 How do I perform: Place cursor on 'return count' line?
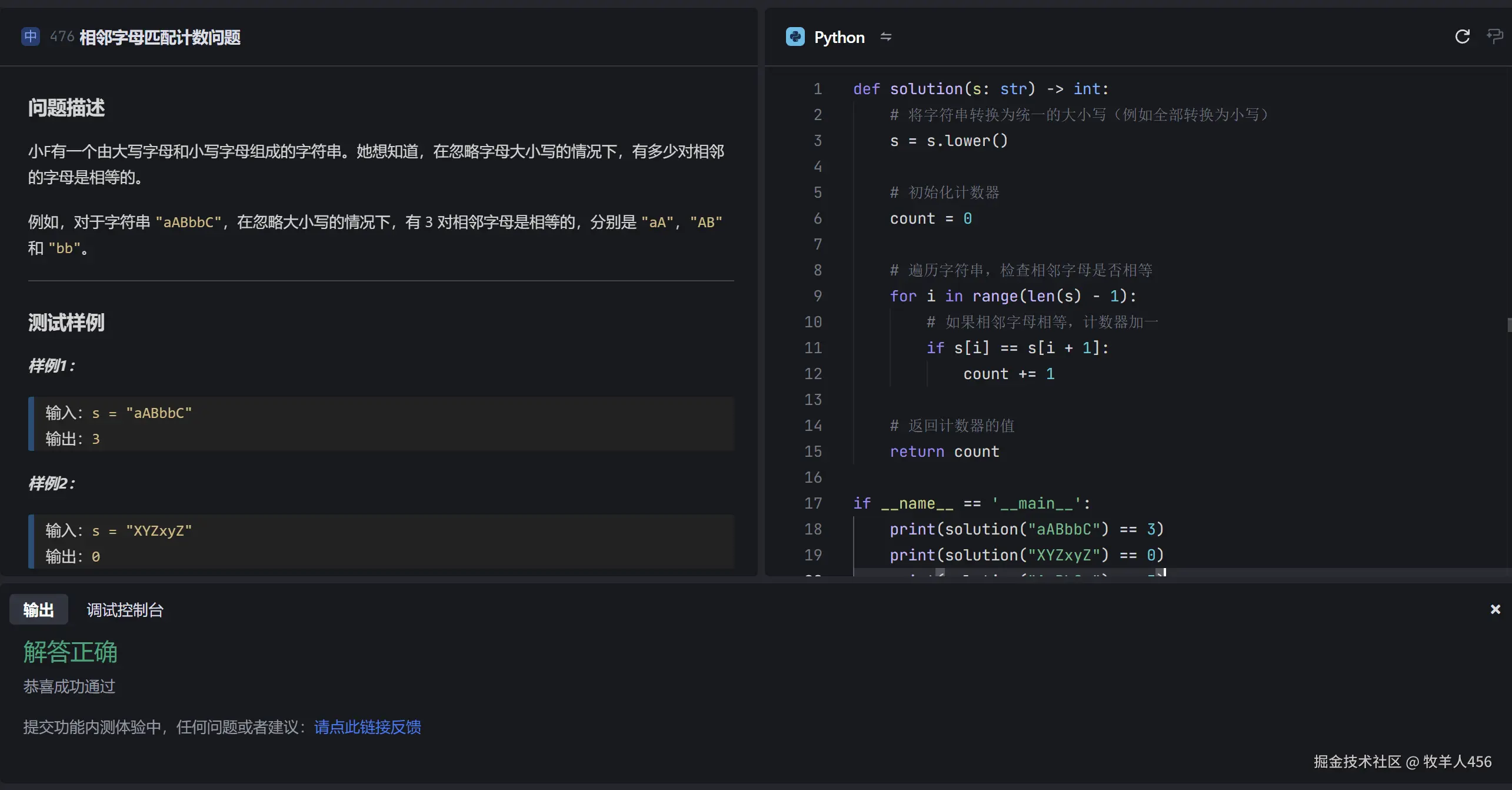944,452
